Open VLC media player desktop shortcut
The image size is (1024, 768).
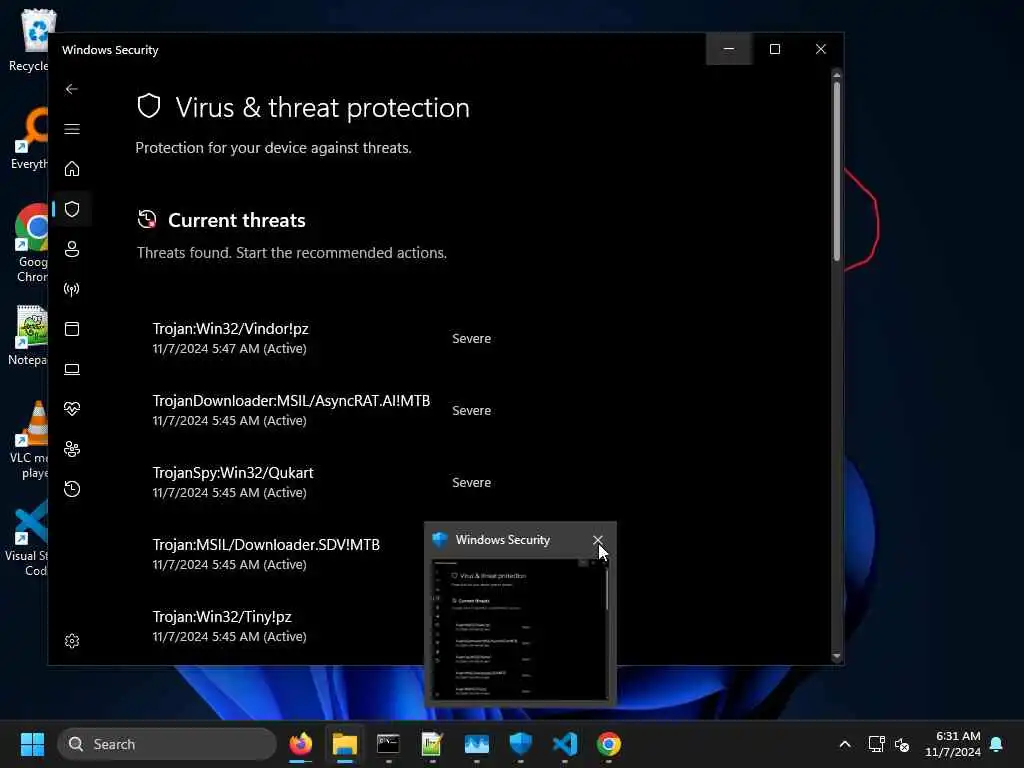(27, 440)
